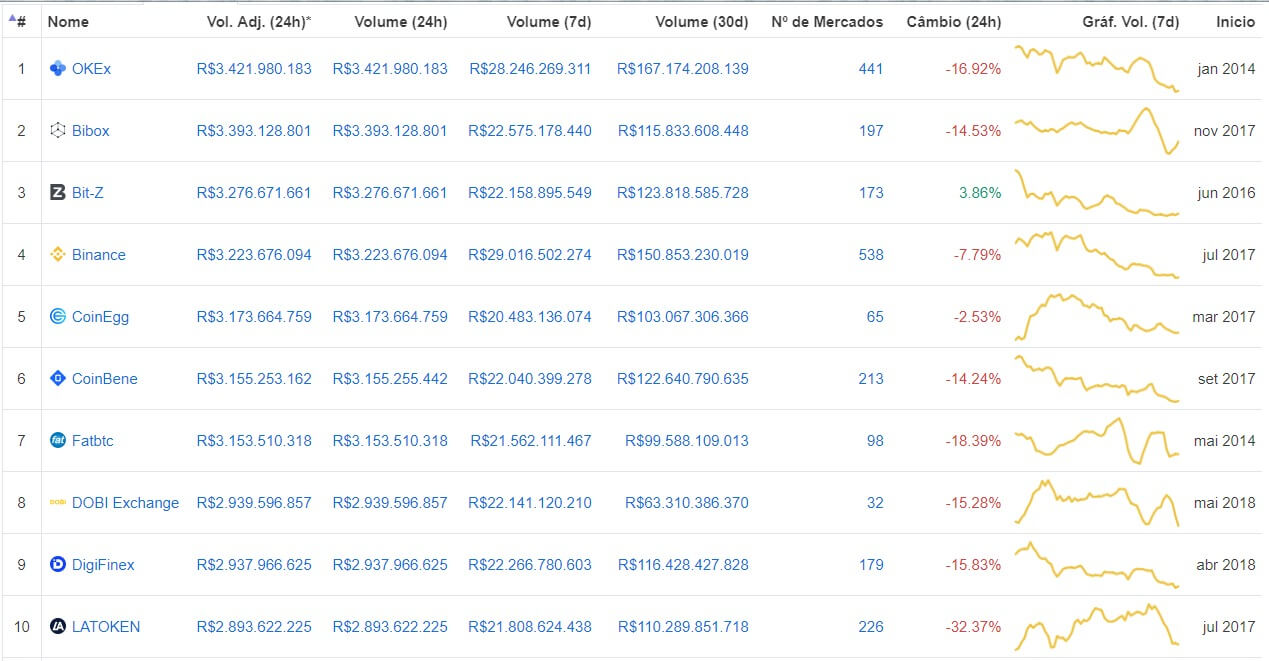Click OKEx start date jan 2014
This screenshot has width=1269, height=661.
point(1226,68)
